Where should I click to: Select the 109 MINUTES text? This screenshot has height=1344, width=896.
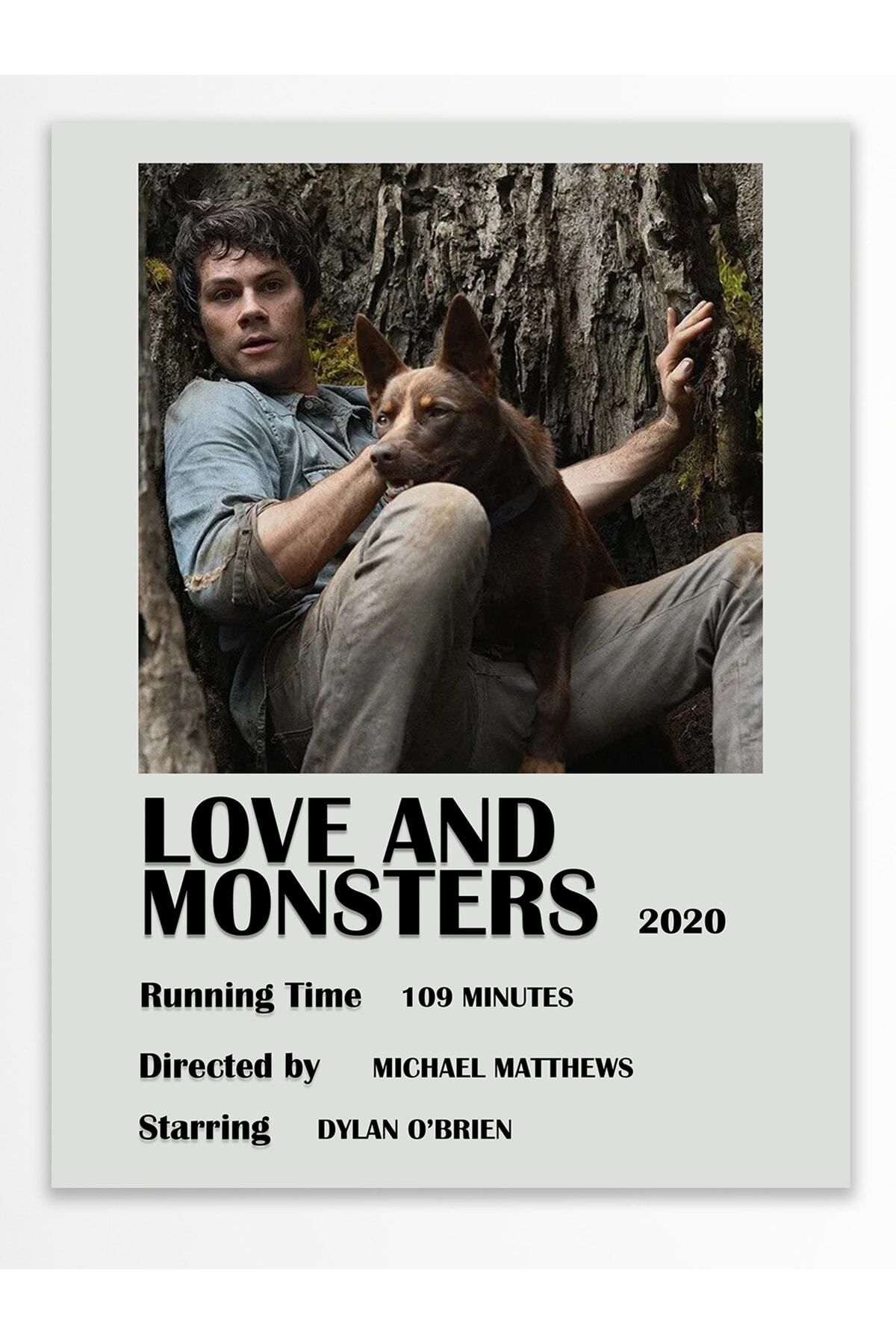point(488,998)
